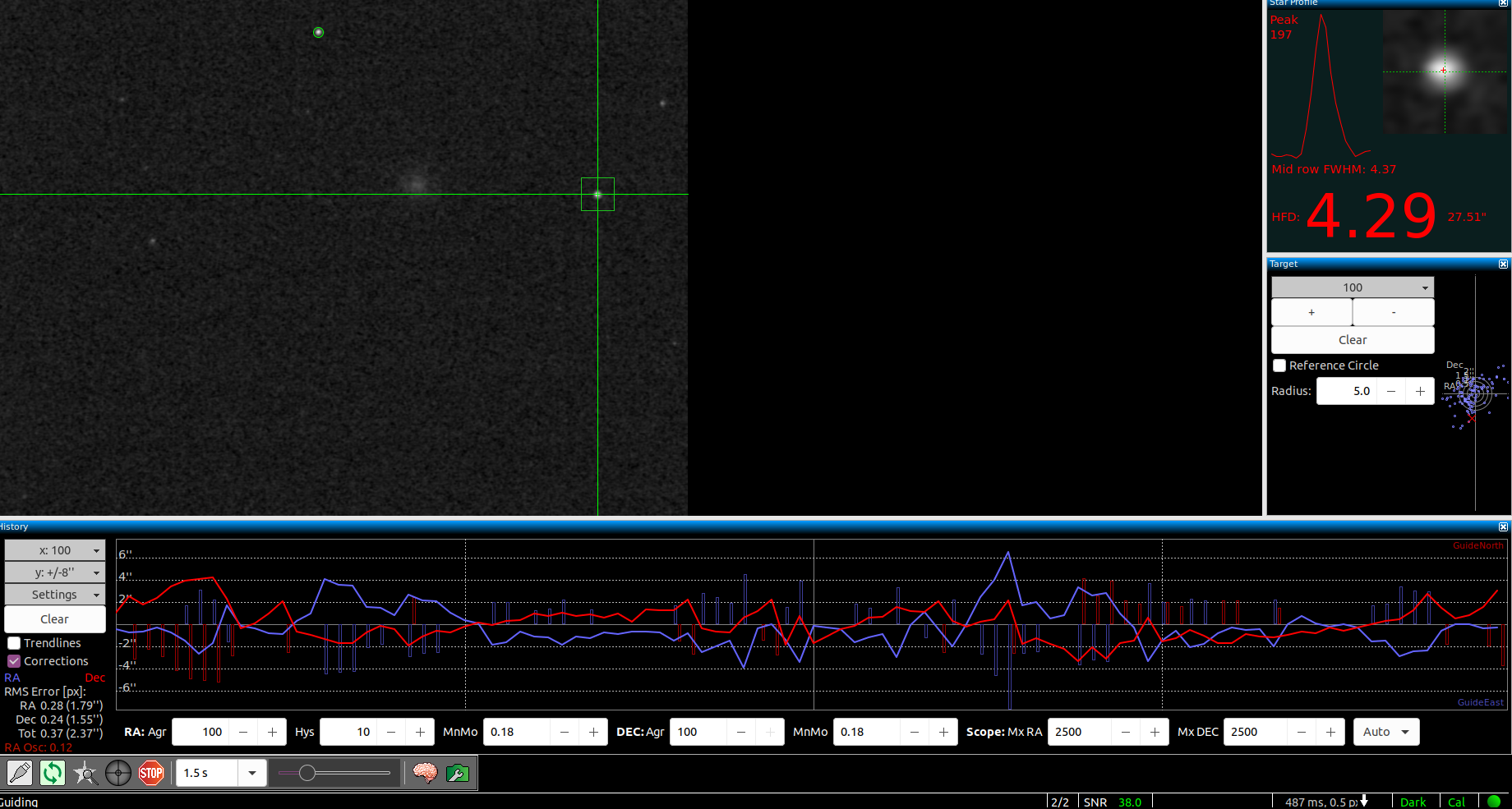Click the Mid row FWHM: 4.37 text
The image size is (1512, 809).
[x=1334, y=169]
